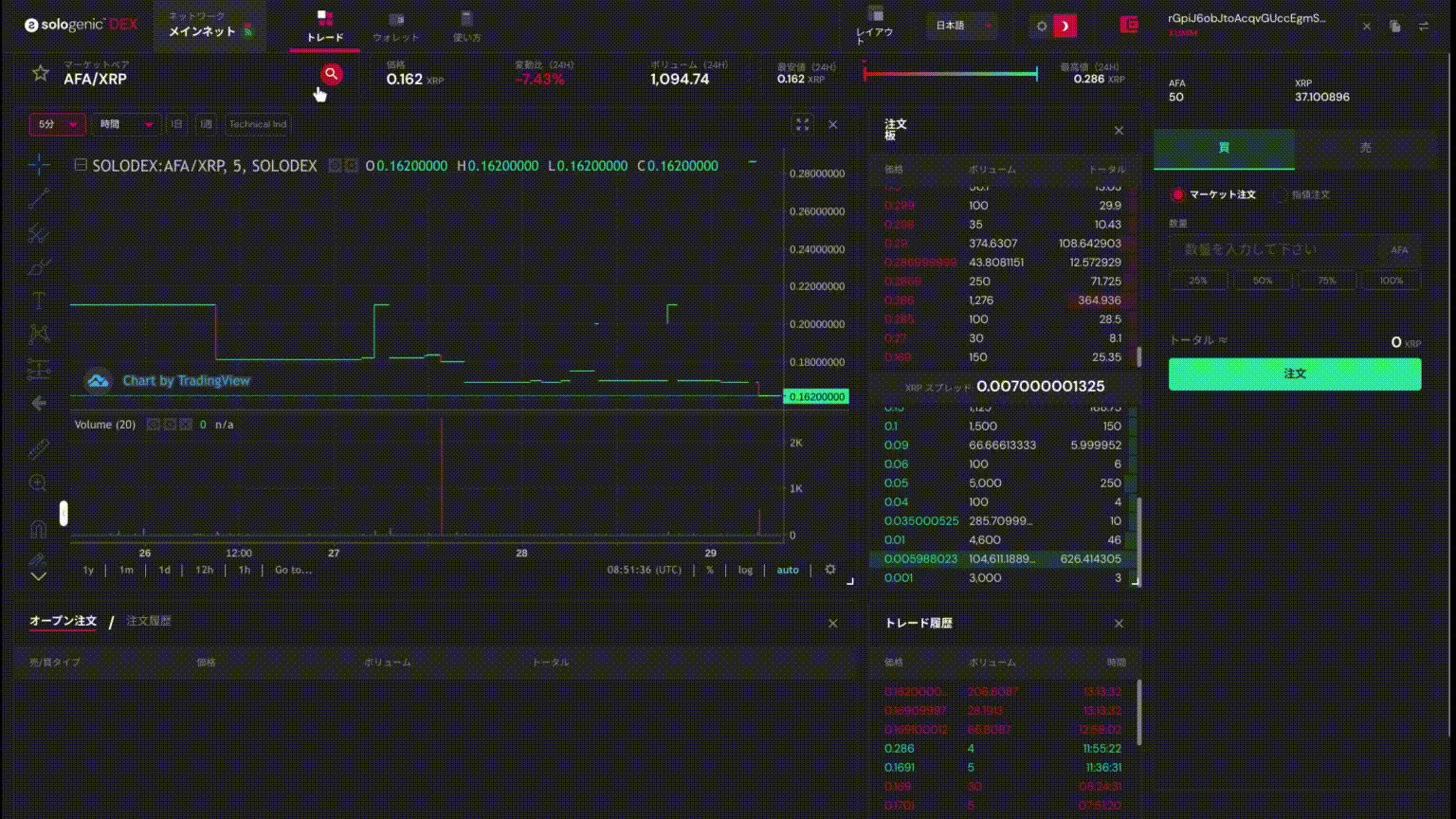The image size is (1456, 819).
Task: Add AFA/XRP to favorites with star icon
Action: [x=40, y=73]
